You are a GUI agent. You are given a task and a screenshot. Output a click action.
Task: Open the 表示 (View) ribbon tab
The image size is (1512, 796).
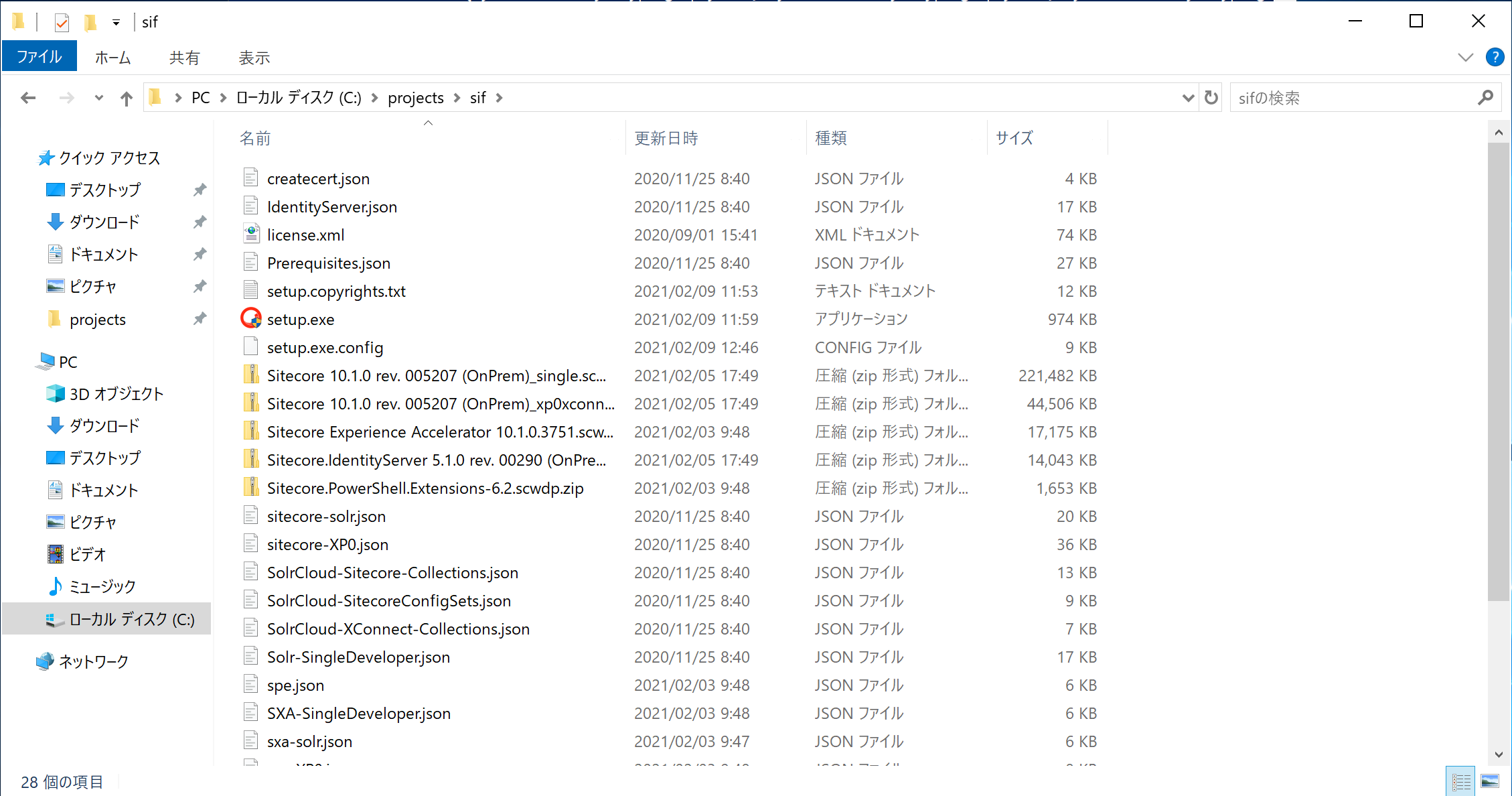[x=254, y=58]
